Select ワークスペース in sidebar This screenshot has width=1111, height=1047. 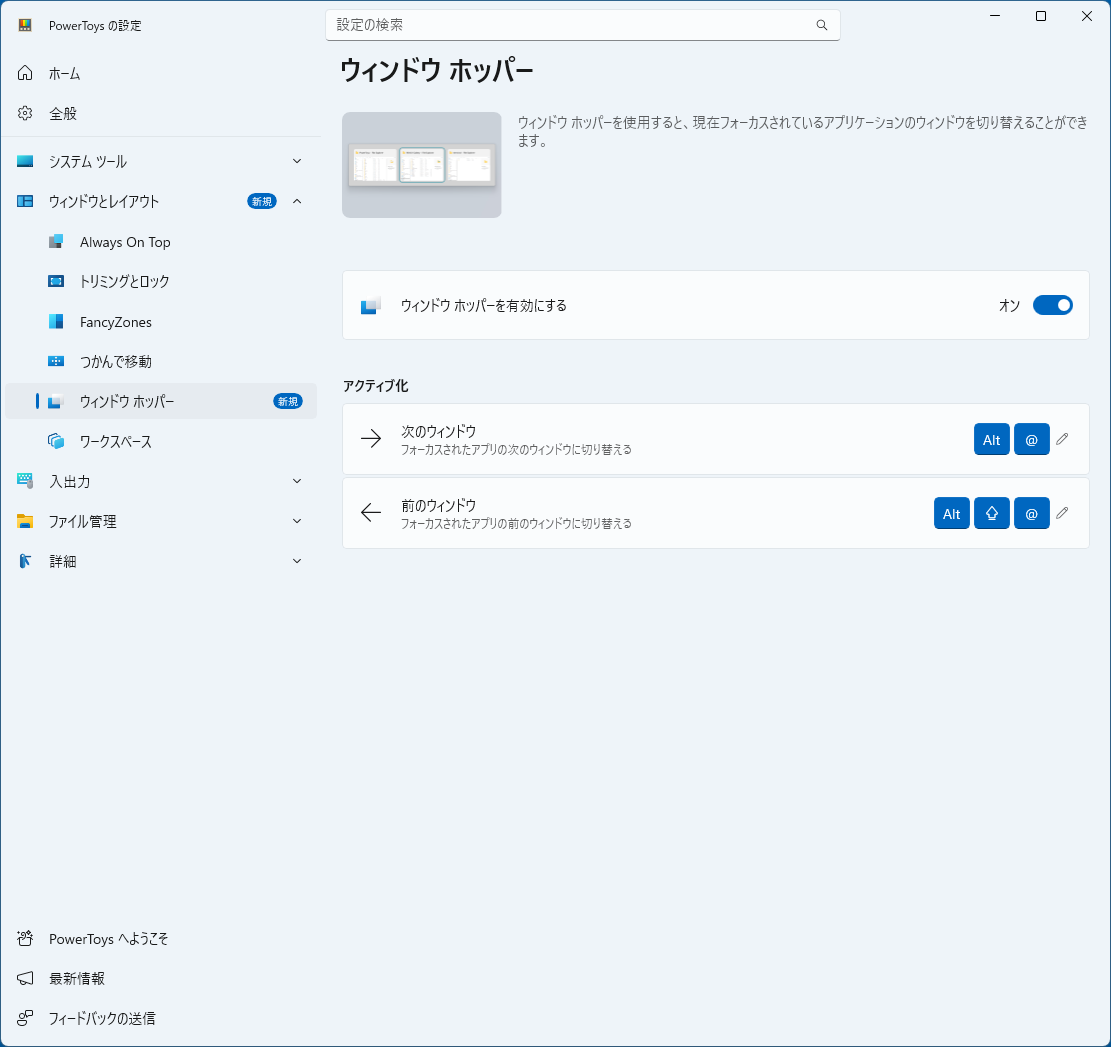[161, 441]
